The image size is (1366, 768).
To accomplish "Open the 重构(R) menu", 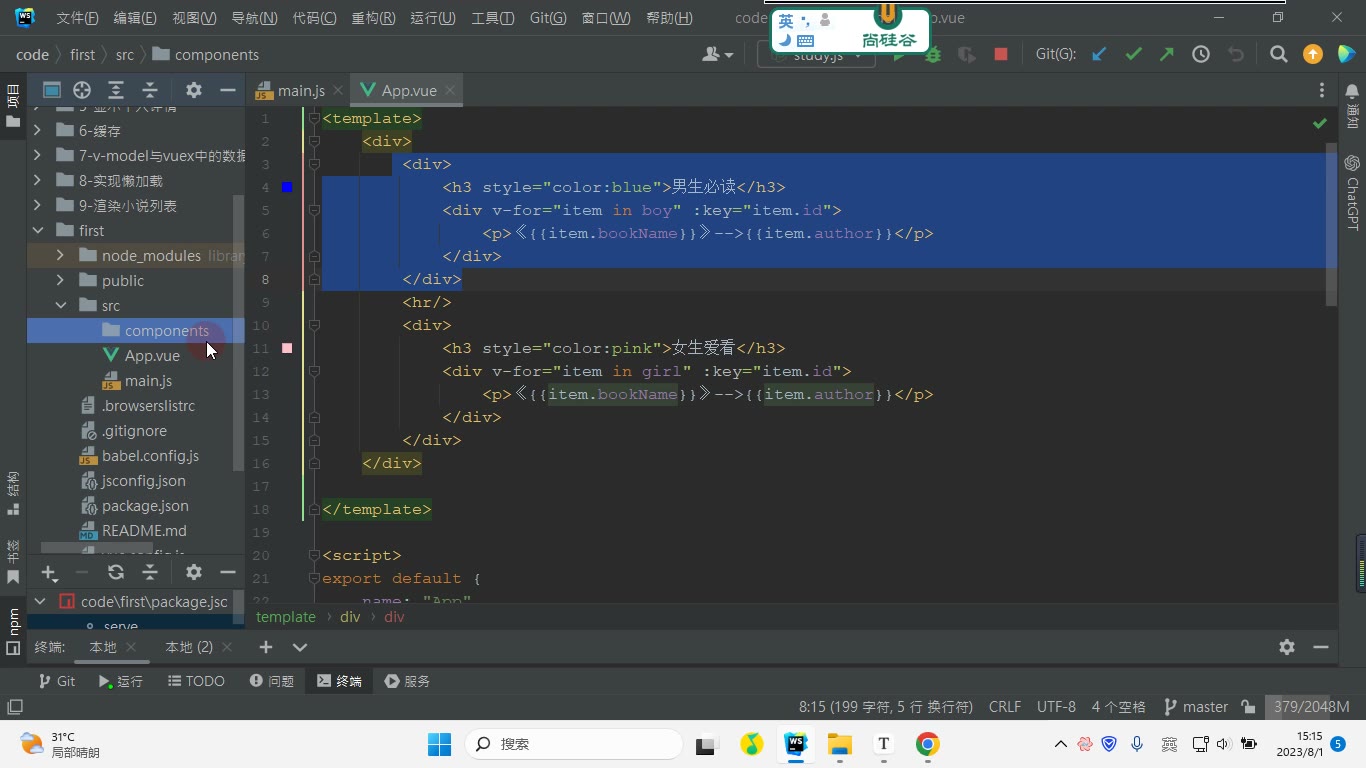I will (x=373, y=18).
